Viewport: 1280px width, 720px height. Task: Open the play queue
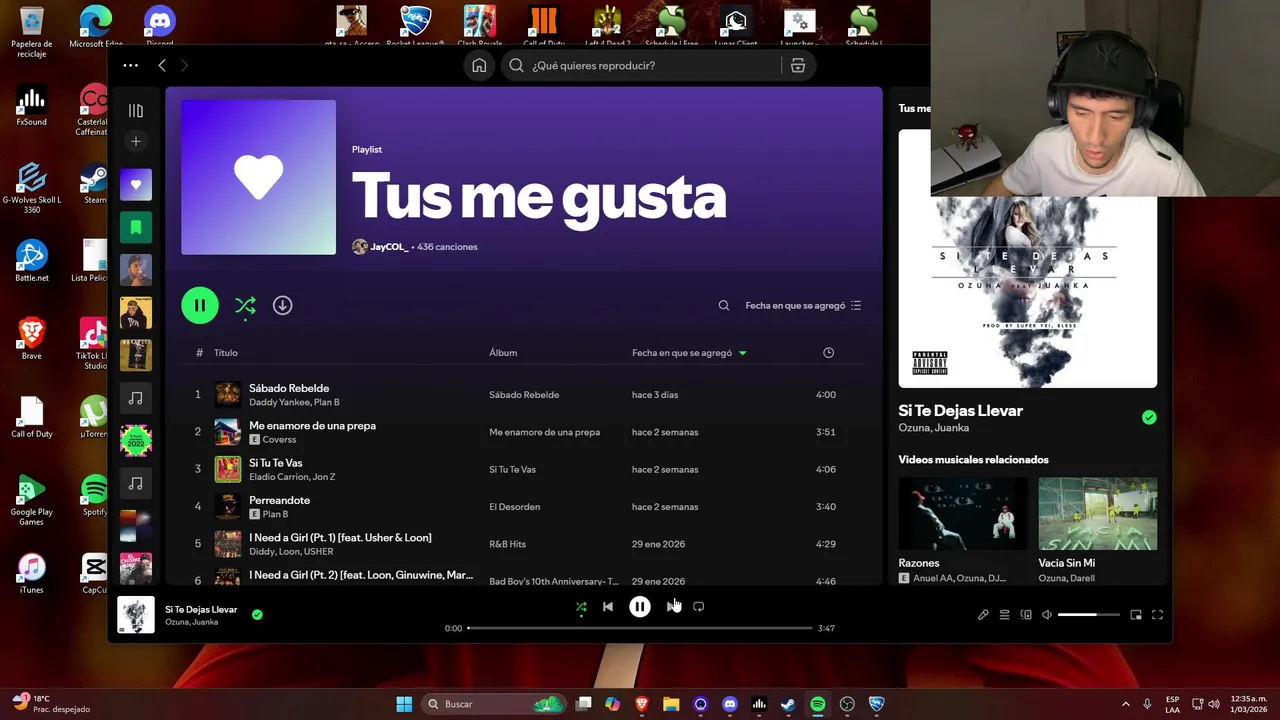coord(1005,615)
